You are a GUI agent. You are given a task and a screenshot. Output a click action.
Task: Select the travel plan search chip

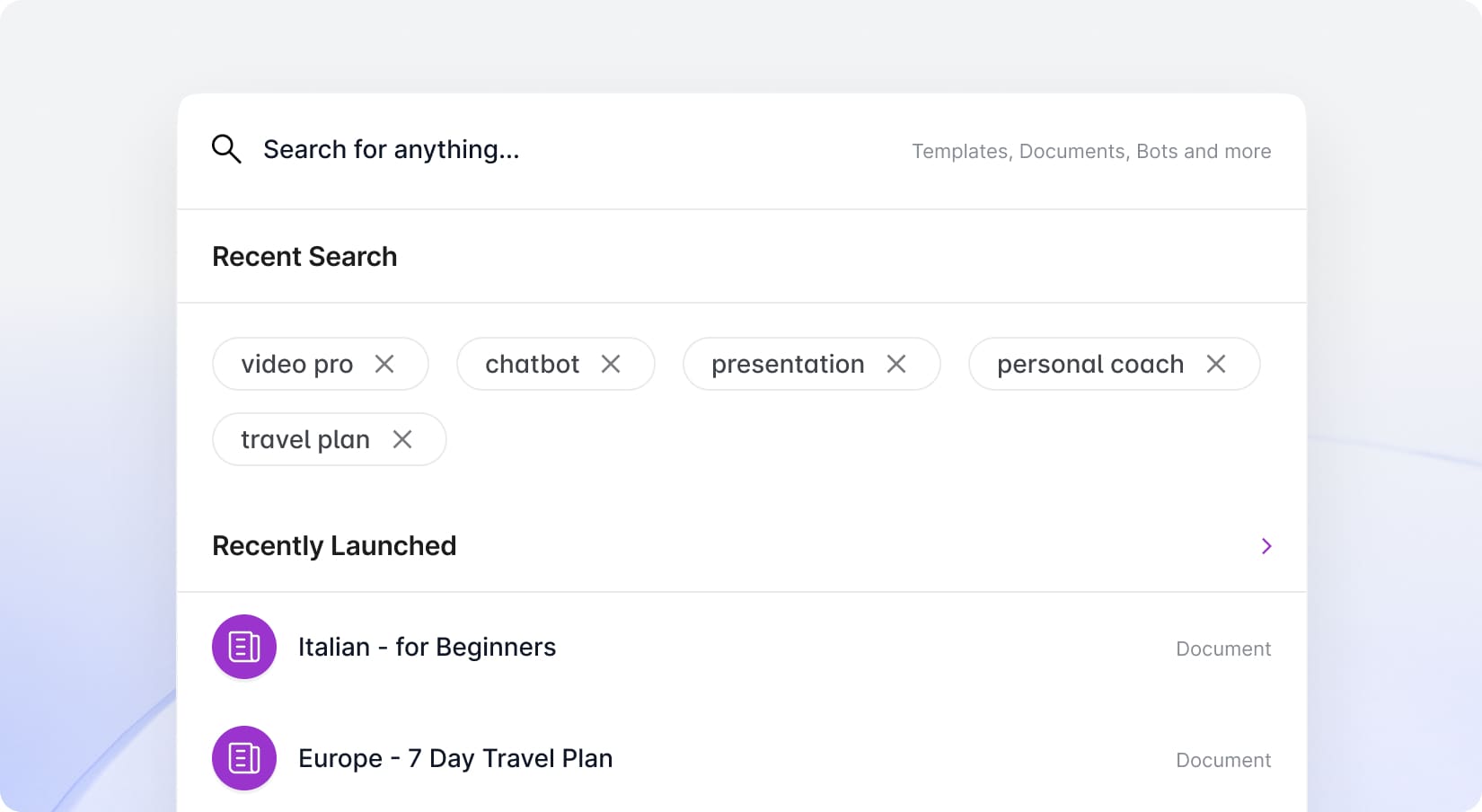pyautogui.click(x=304, y=439)
